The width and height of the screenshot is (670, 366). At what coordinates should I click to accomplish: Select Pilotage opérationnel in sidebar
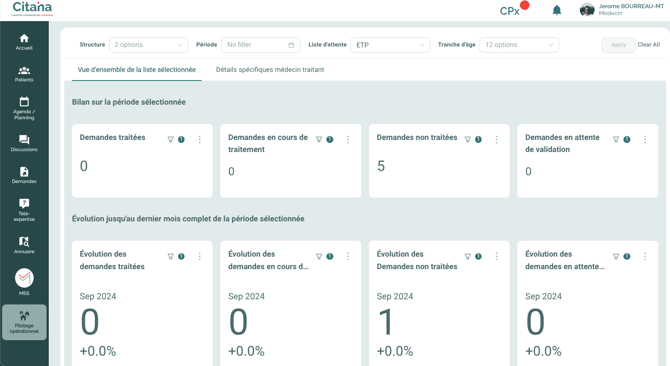pyautogui.click(x=24, y=322)
